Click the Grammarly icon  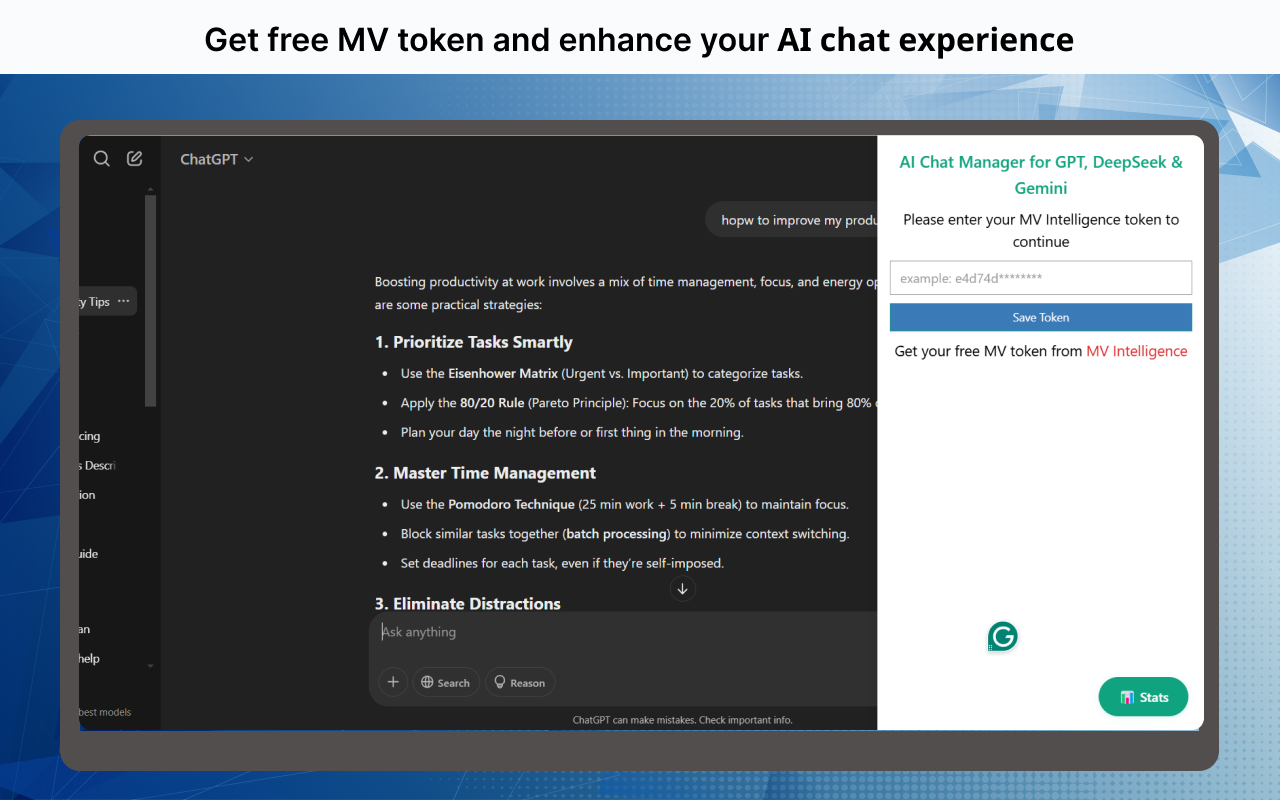pyautogui.click(x=1003, y=636)
